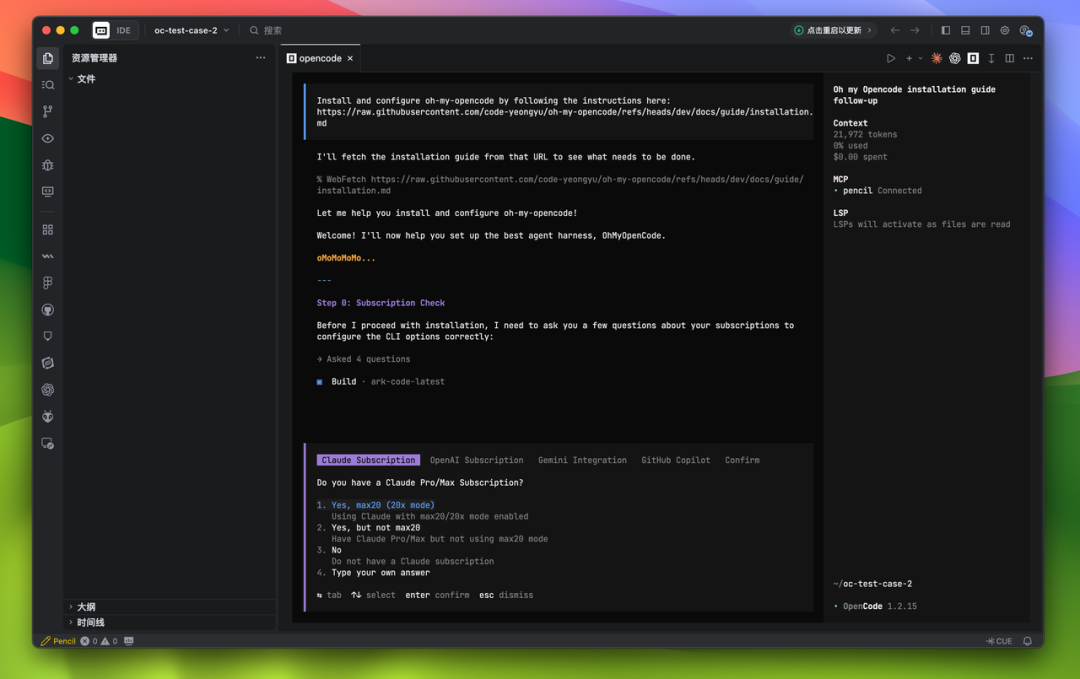Open the Extensions grid view

point(48,229)
